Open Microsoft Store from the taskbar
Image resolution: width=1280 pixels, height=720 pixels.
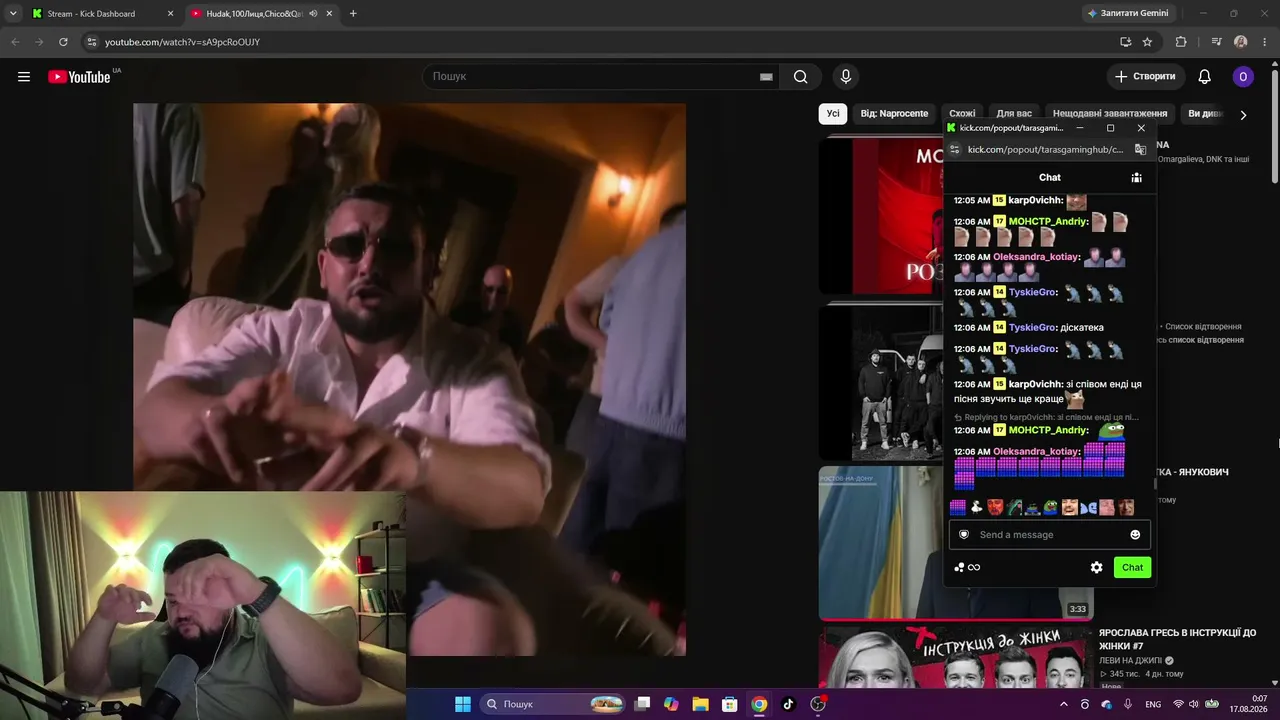tap(730, 704)
